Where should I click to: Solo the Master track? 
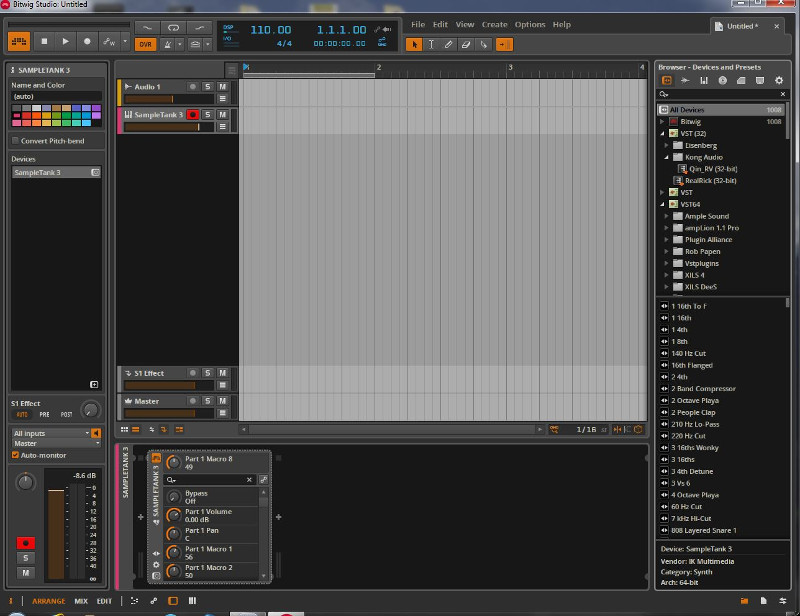pos(207,401)
